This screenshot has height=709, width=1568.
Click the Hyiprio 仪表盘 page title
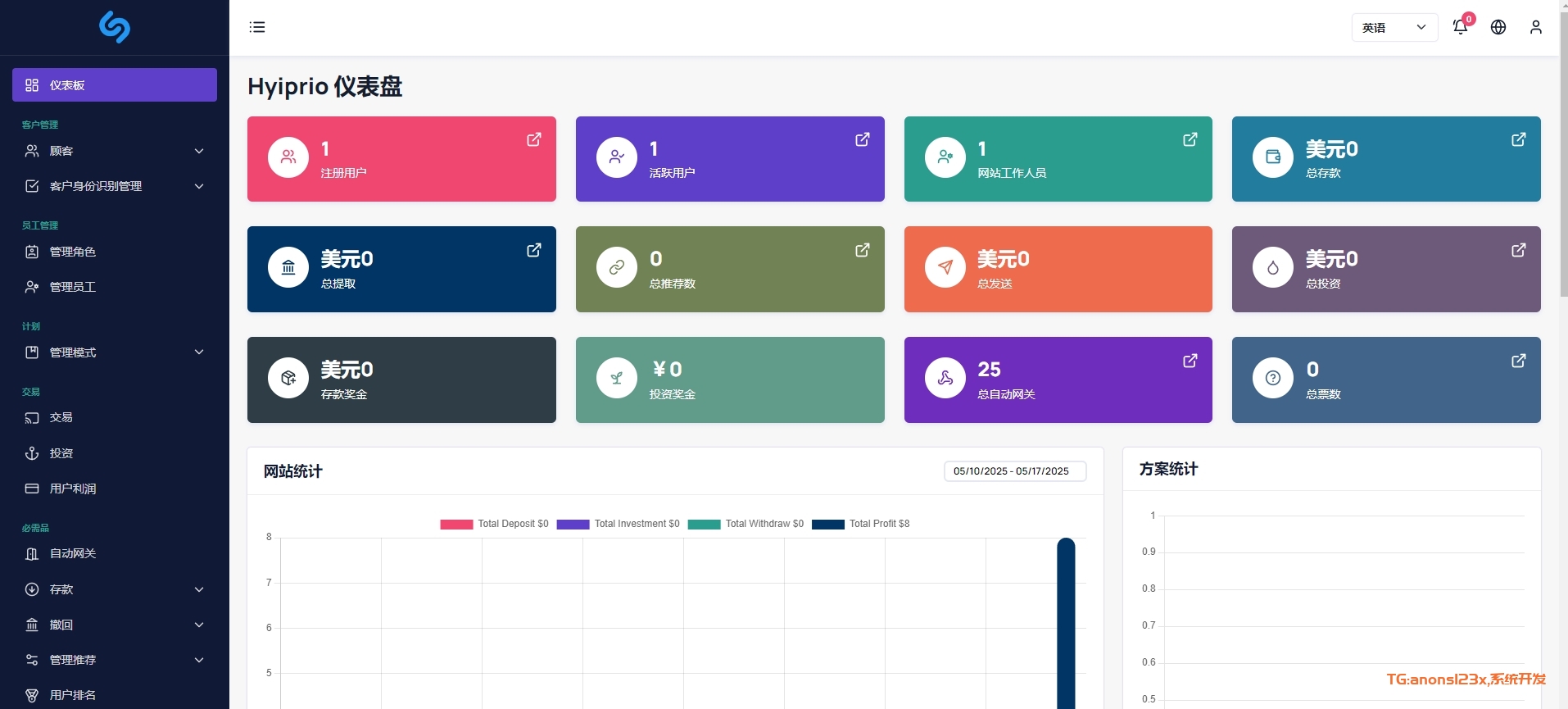point(324,87)
